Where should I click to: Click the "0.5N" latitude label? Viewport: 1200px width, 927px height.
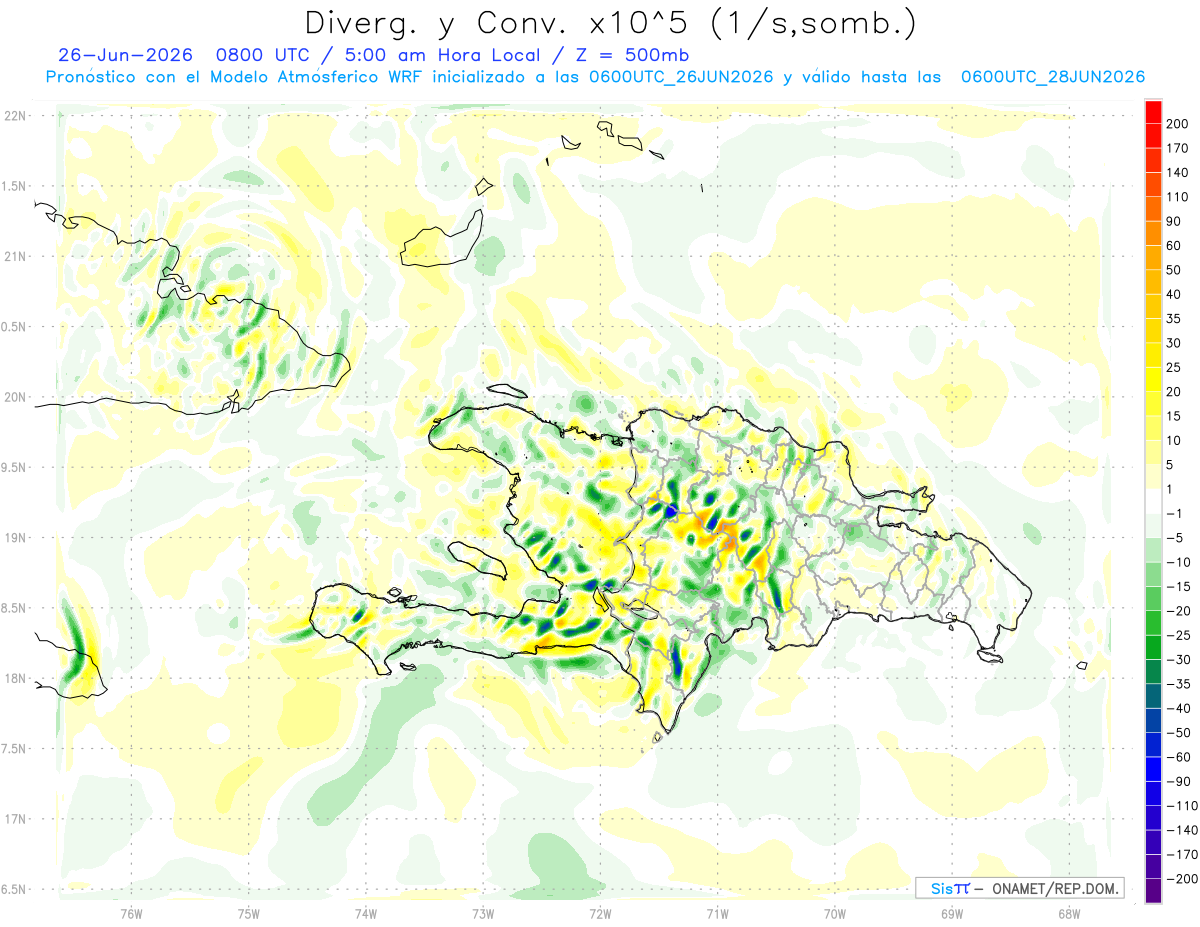(x=15, y=327)
